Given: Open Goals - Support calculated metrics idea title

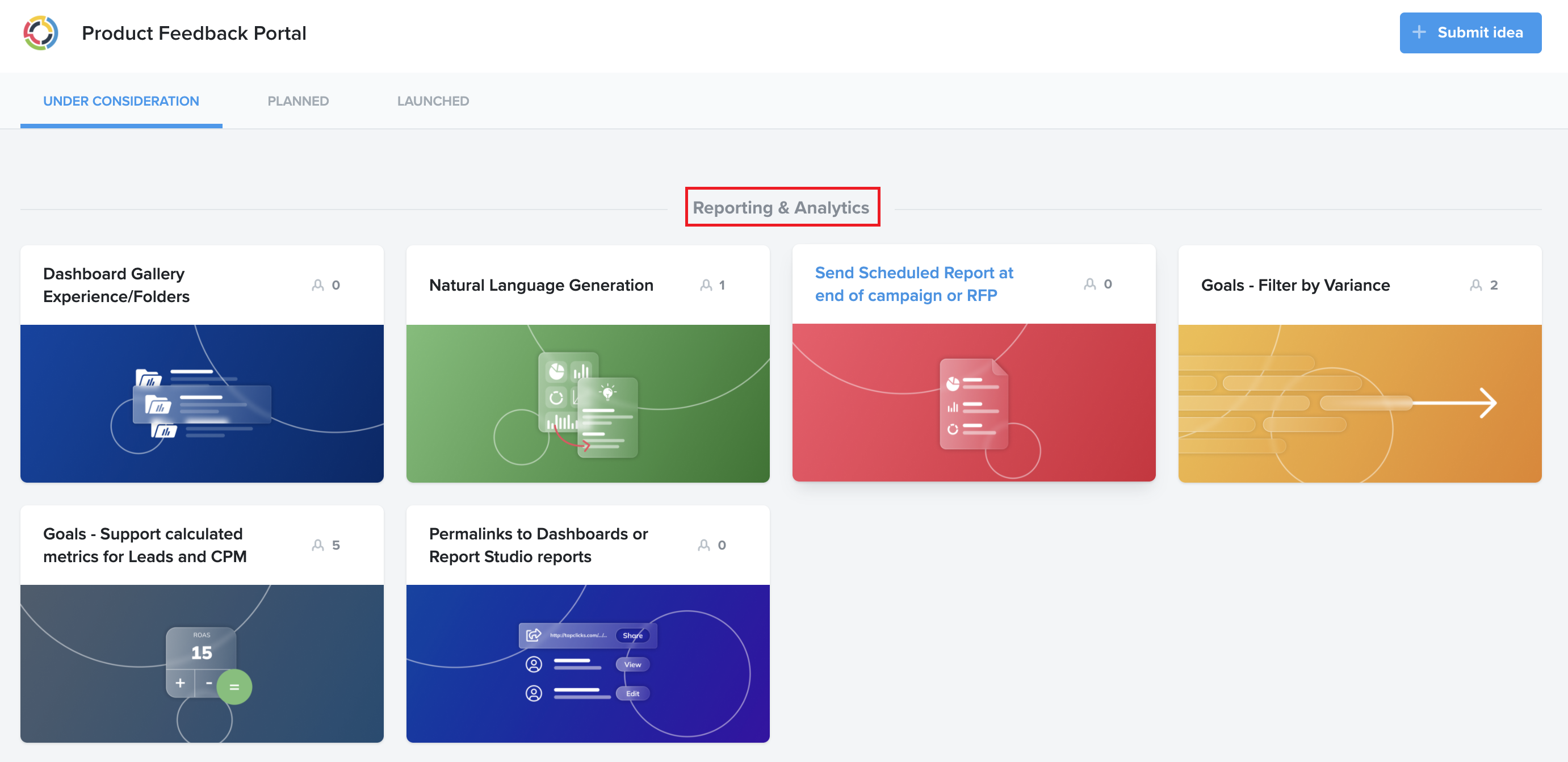Looking at the screenshot, I should [x=145, y=545].
